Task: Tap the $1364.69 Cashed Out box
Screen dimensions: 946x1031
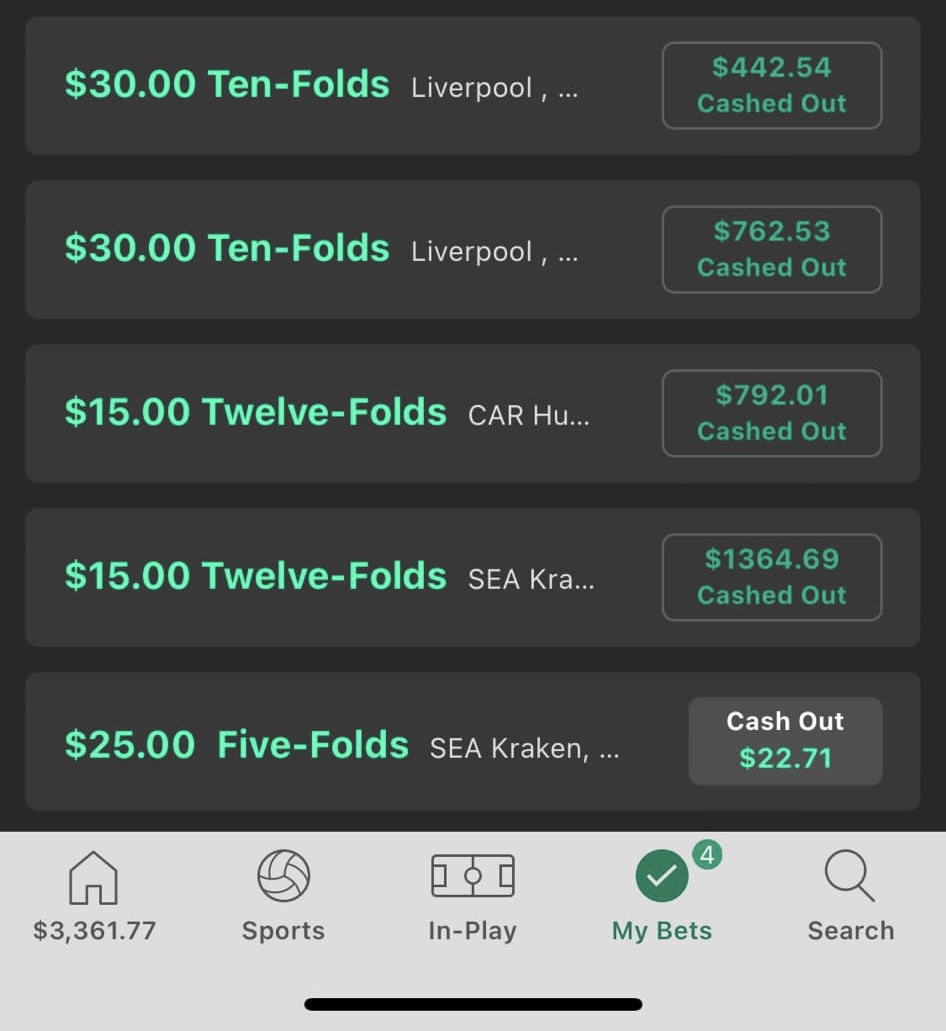Action: [771, 578]
